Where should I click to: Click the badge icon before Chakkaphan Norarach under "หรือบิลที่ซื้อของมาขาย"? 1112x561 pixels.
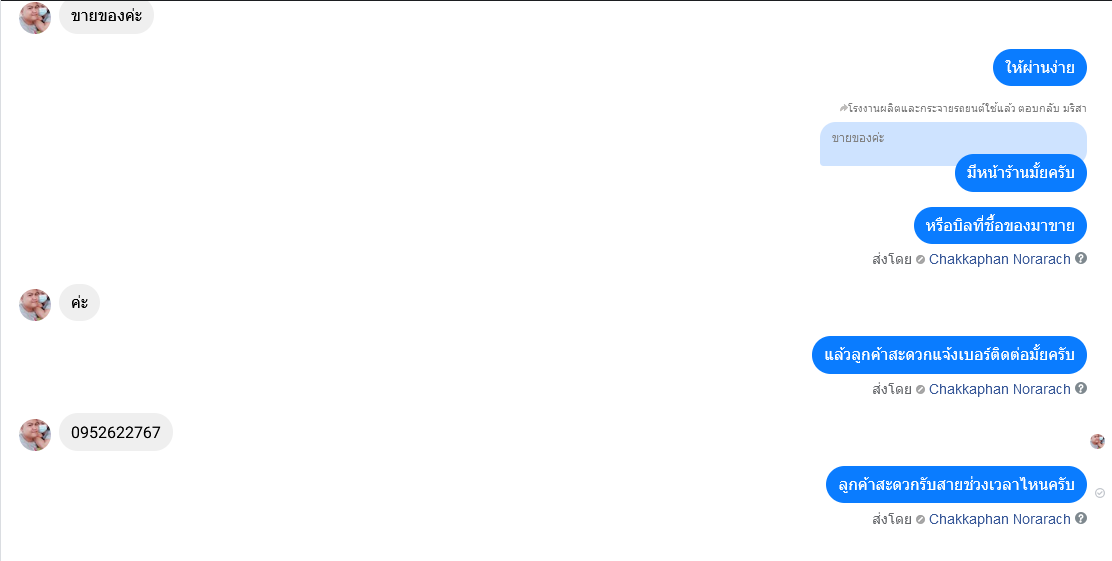pos(921,260)
